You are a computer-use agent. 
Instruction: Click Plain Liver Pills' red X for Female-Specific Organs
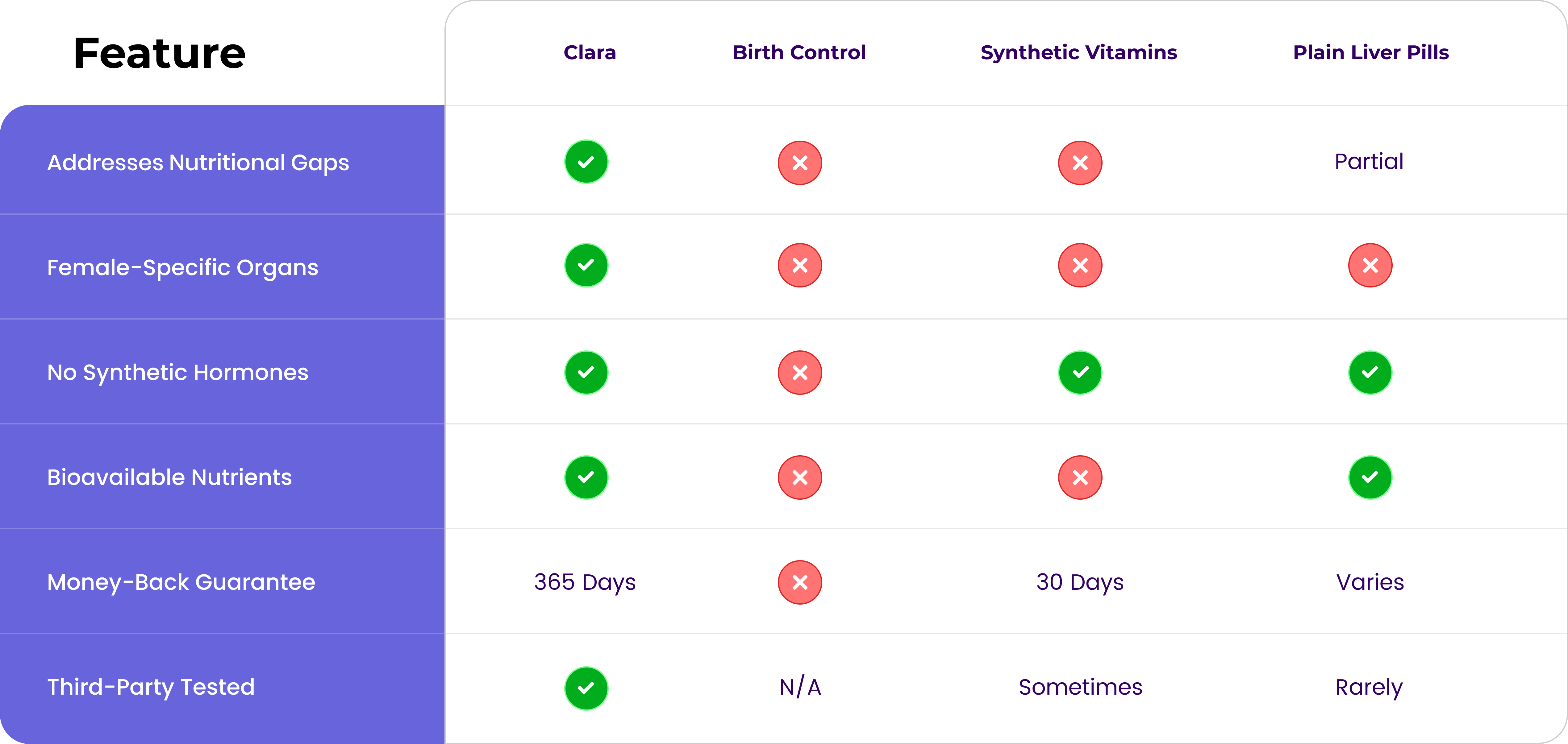1370,265
